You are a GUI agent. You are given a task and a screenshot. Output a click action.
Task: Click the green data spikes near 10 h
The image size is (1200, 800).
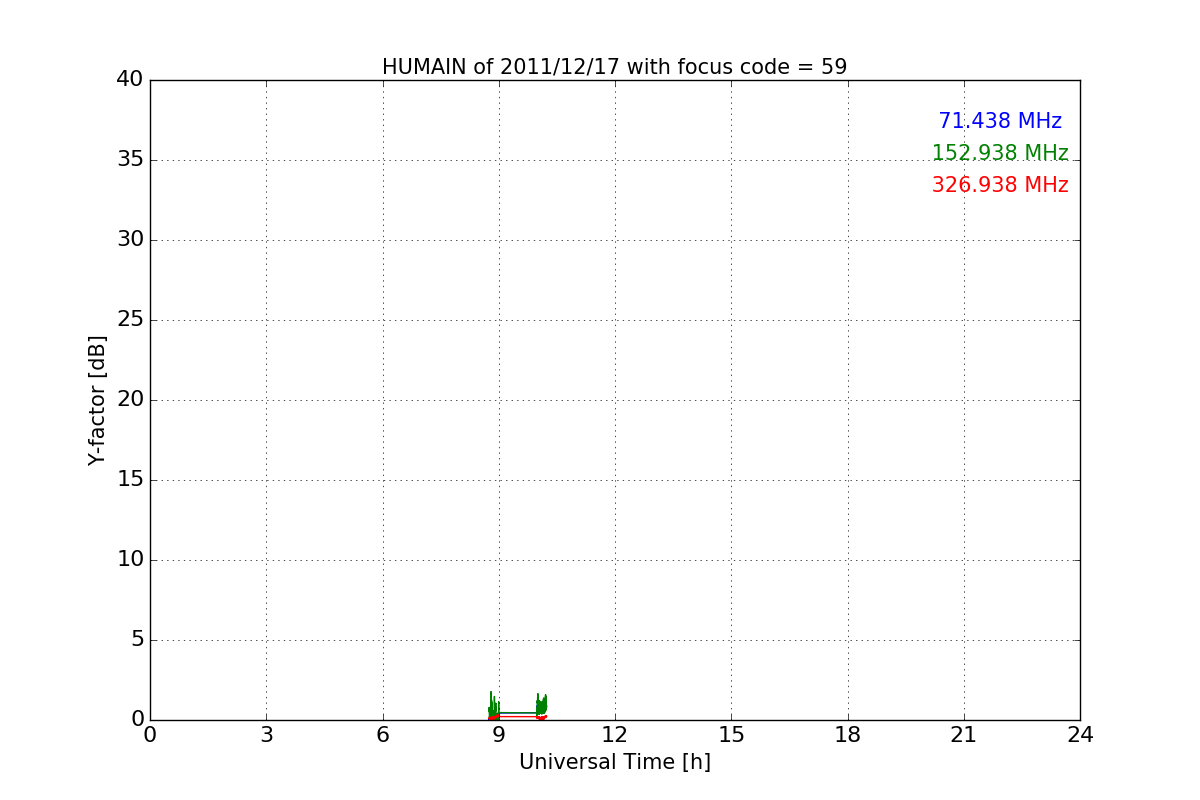[x=541, y=706]
